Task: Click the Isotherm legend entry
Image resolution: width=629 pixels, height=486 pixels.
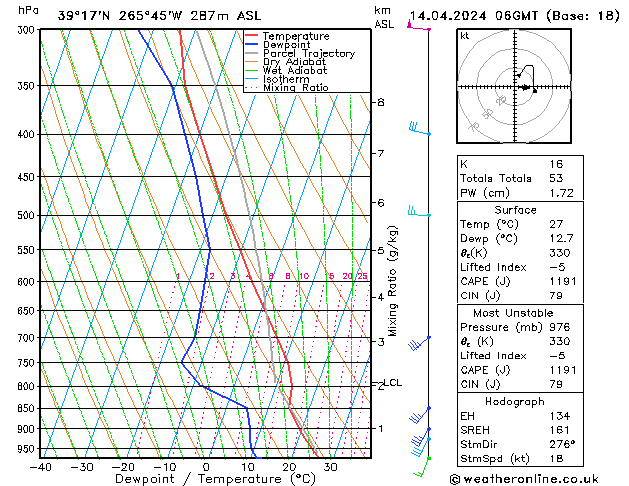Action: click(x=286, y=79)
